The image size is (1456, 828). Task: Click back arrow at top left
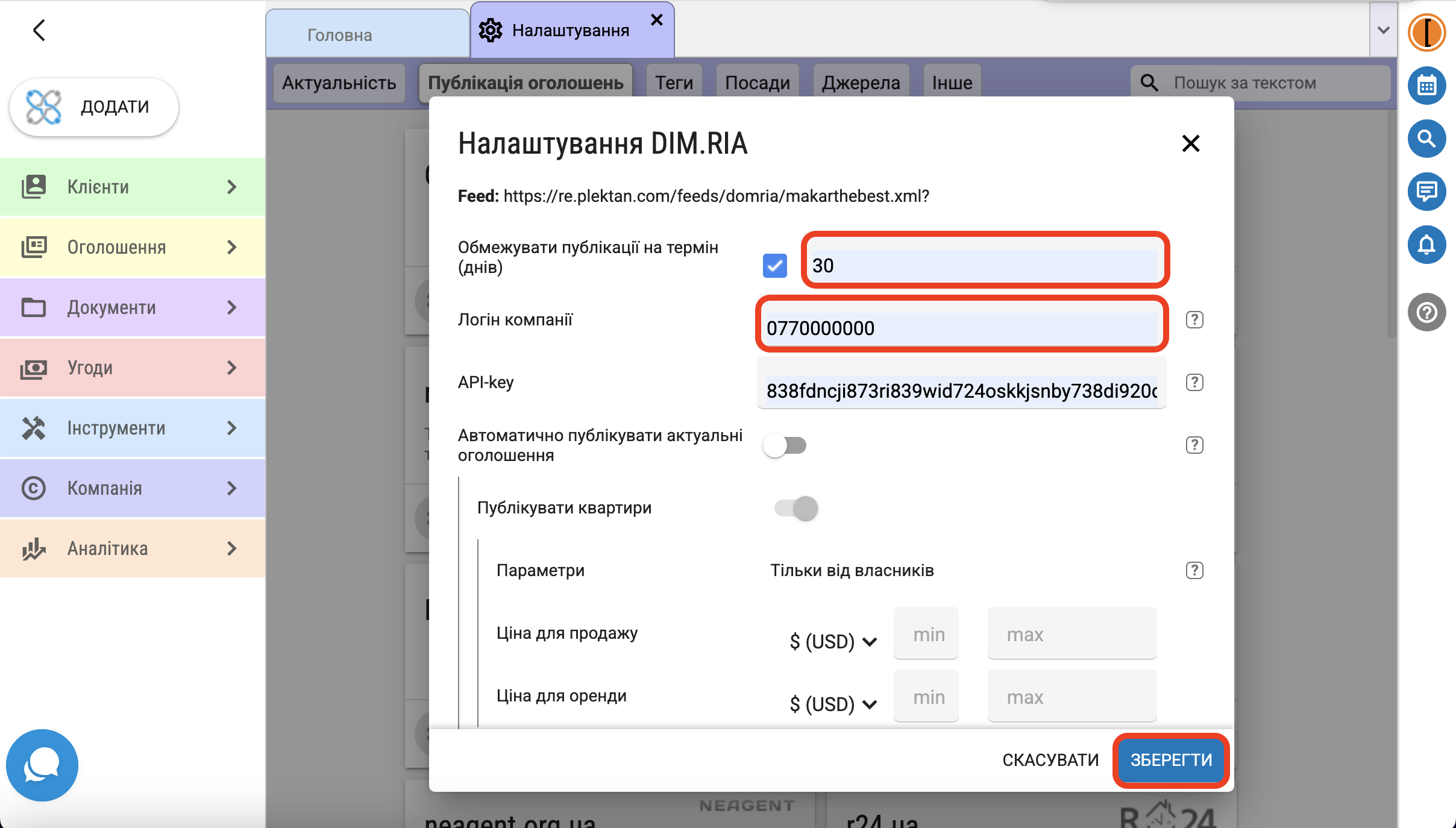[39, 30]
